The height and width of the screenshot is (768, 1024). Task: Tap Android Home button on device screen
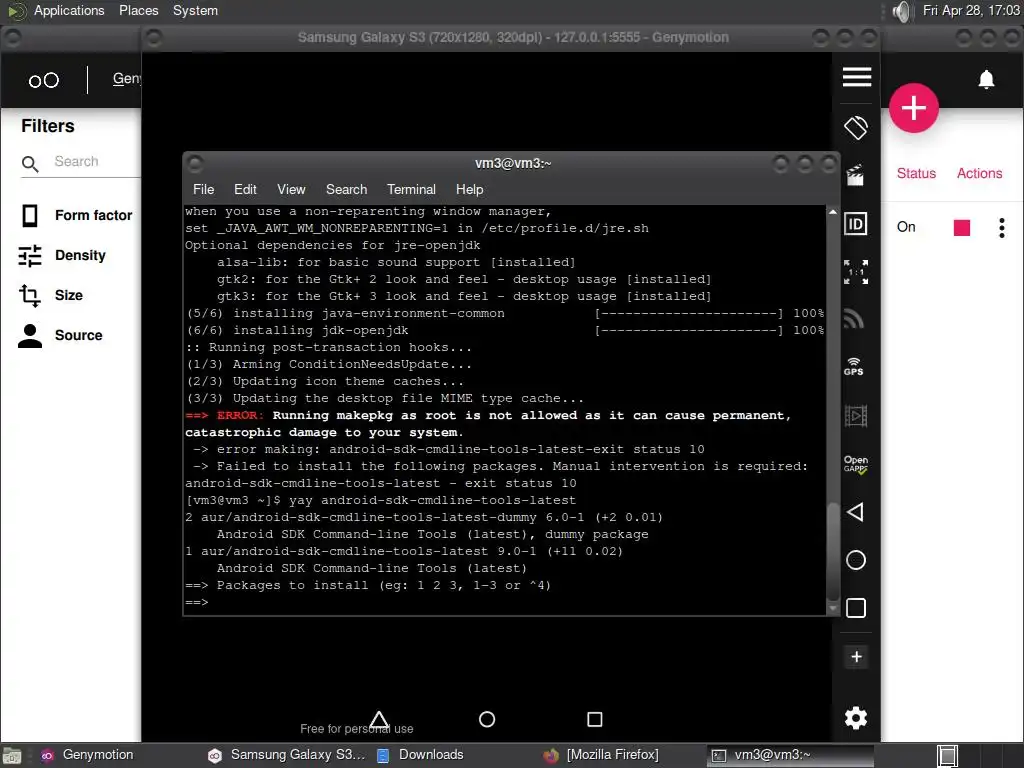tap(487, 719)
